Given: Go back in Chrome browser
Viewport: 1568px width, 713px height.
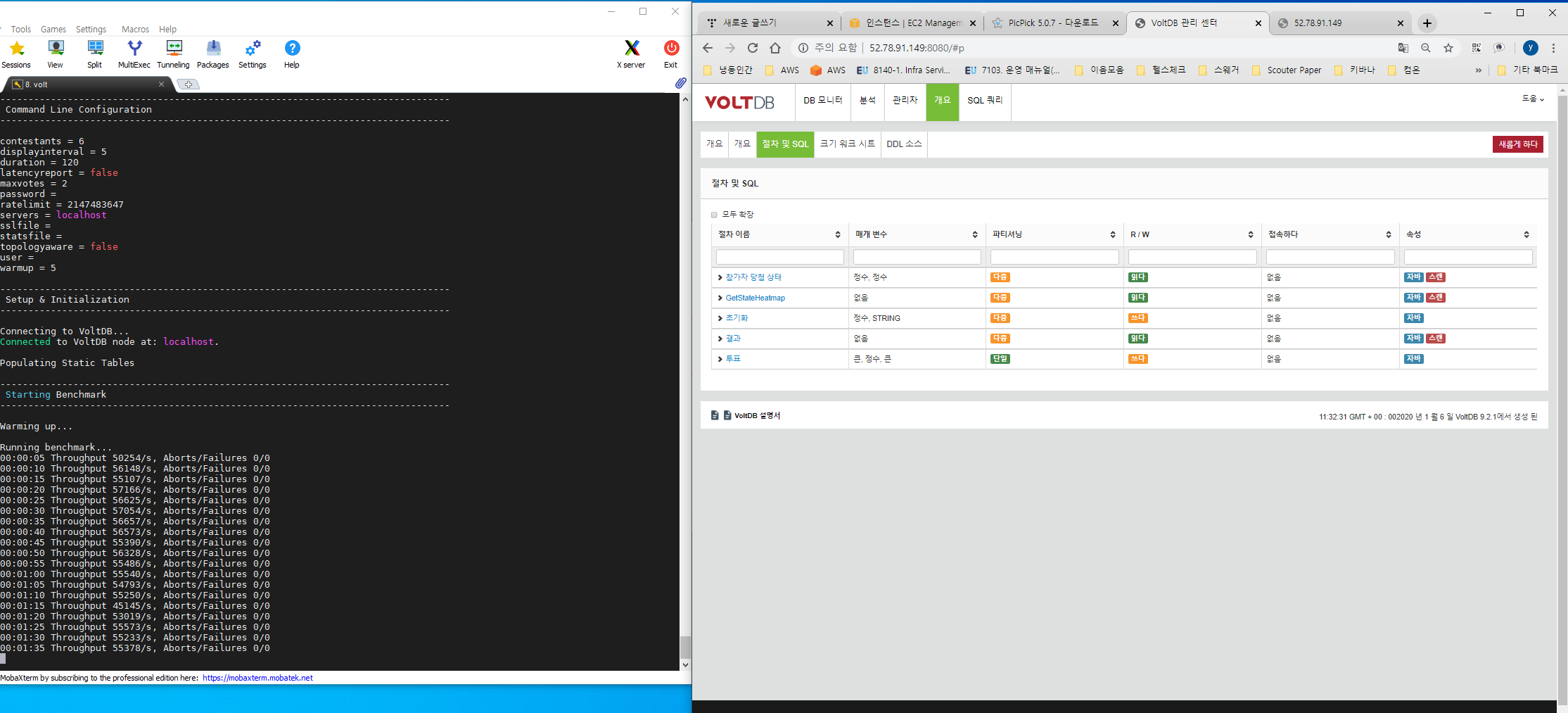Looking at the screenshot, I should (x=708, y=48).
